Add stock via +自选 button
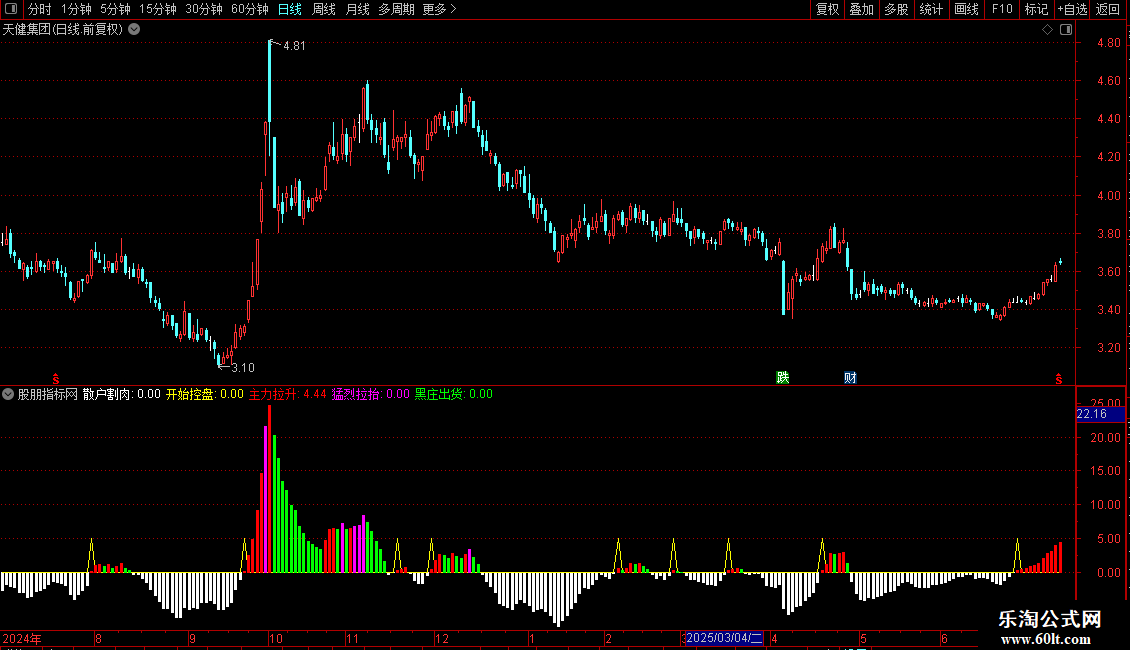The width and height of the screenshot is (1130, 650). (1072, 9)
